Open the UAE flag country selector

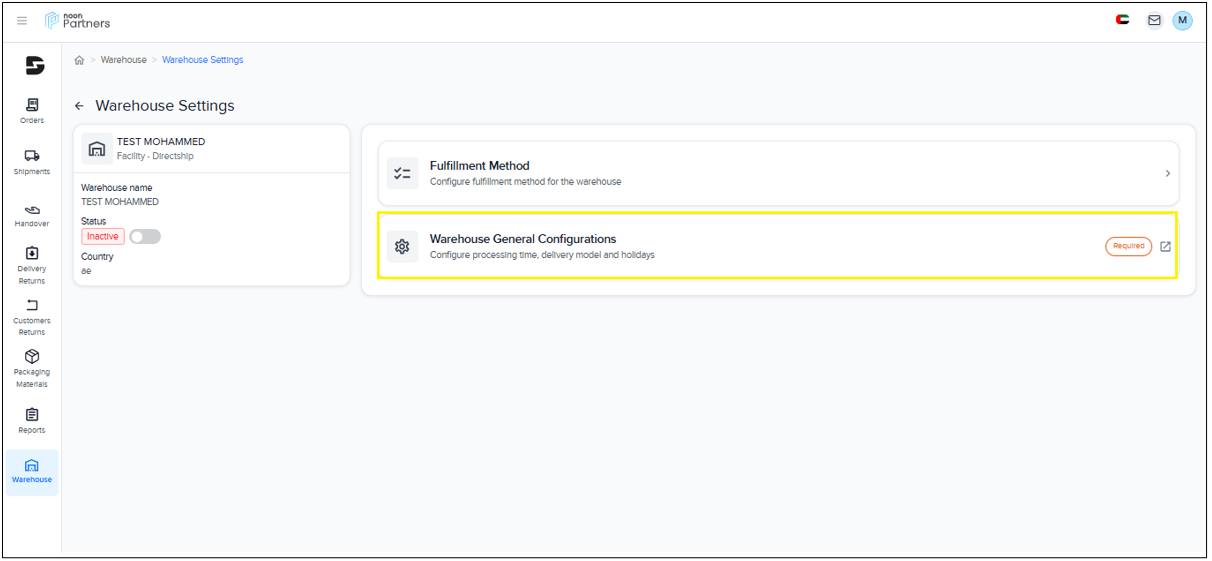1123,20
